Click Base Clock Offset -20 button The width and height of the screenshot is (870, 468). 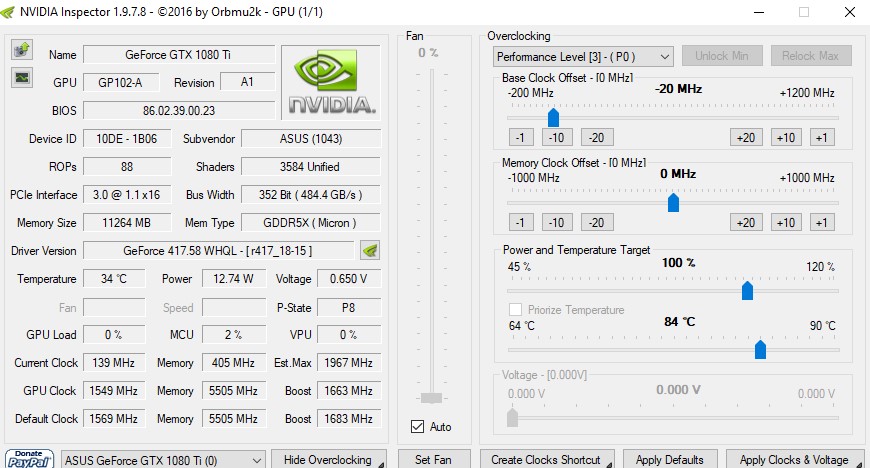[x=596, y=137]
